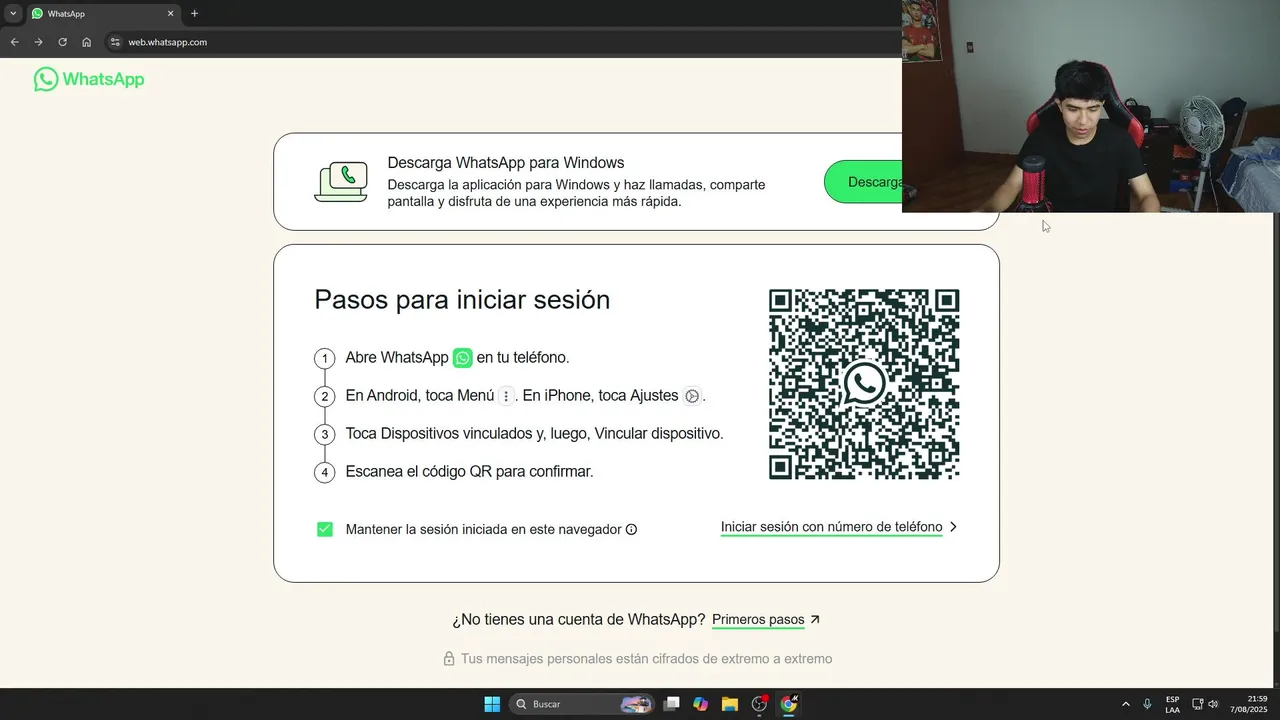Viewport: 1280px width, 720px height.
Task: Click the Descargar button for Windows app
Action: tap(863, 182)
